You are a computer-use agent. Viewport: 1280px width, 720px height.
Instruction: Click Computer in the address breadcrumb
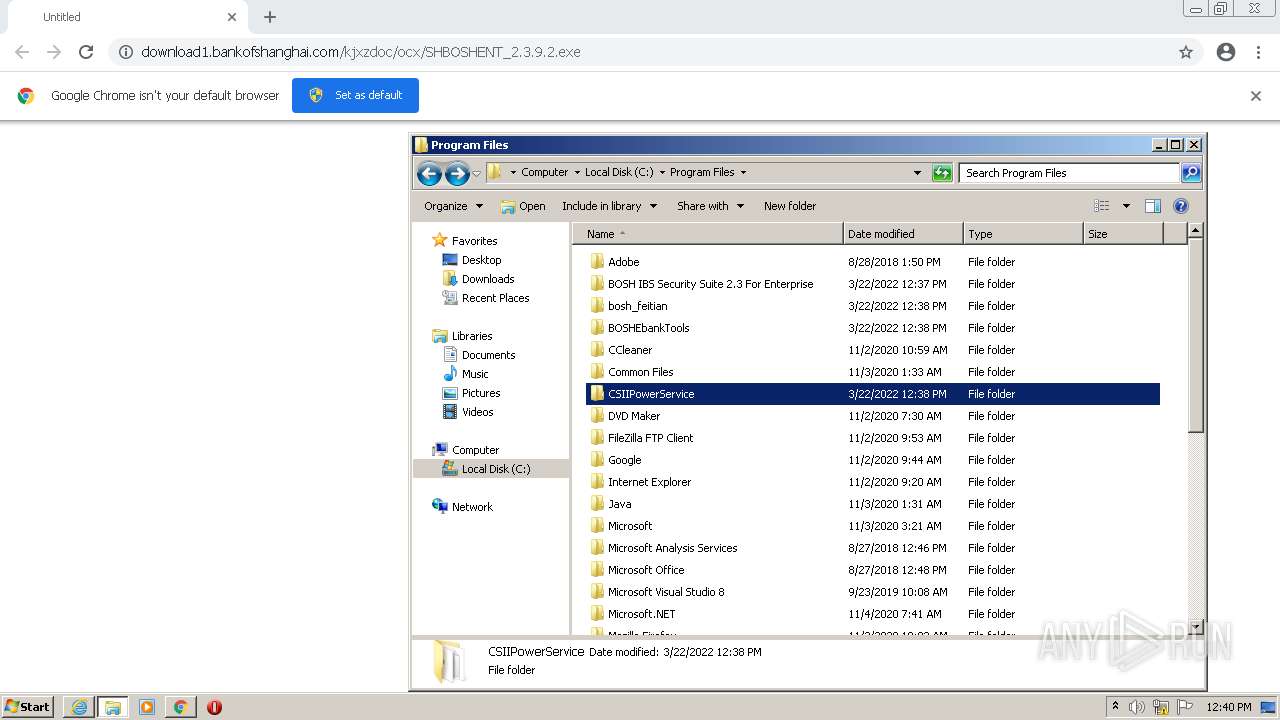(544, 172)
